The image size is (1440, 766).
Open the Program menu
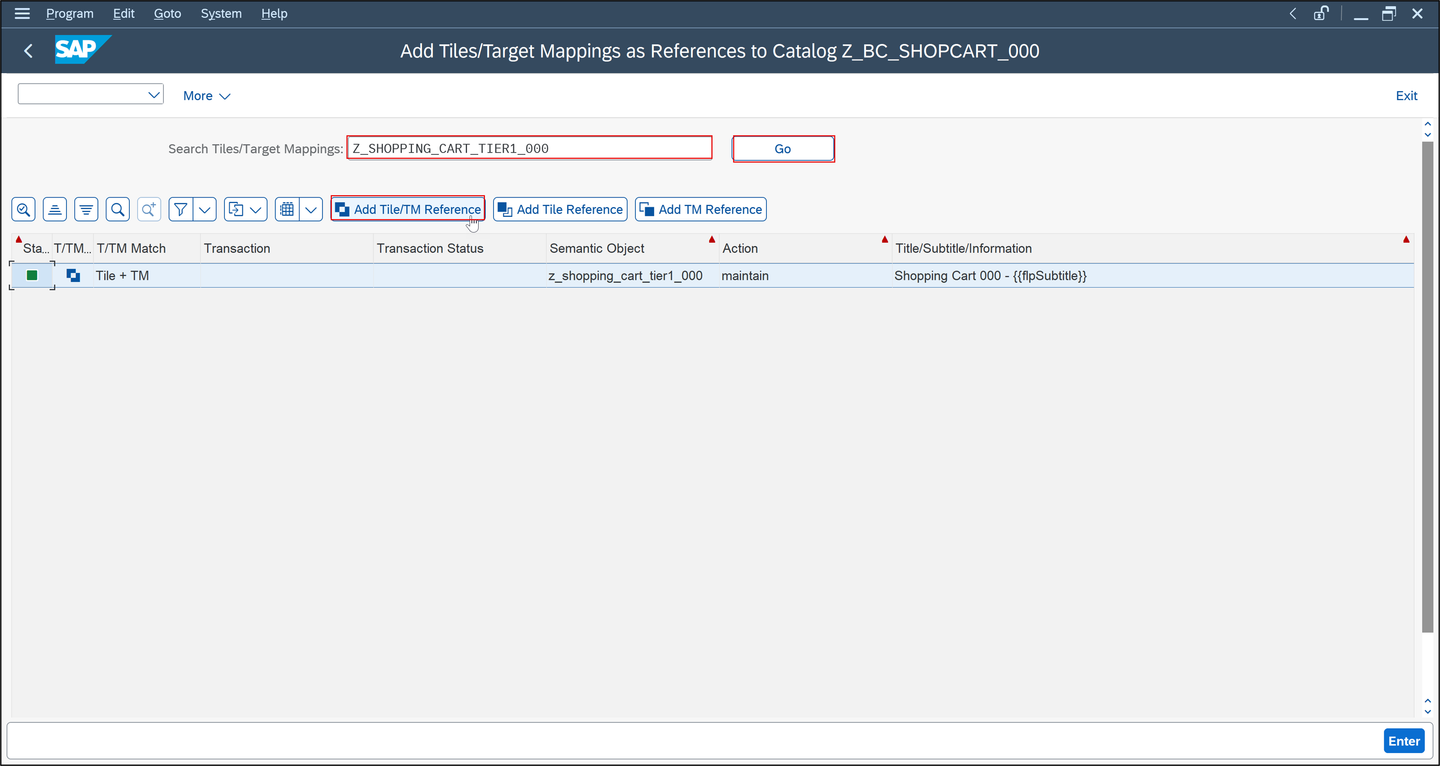(70, 14)
